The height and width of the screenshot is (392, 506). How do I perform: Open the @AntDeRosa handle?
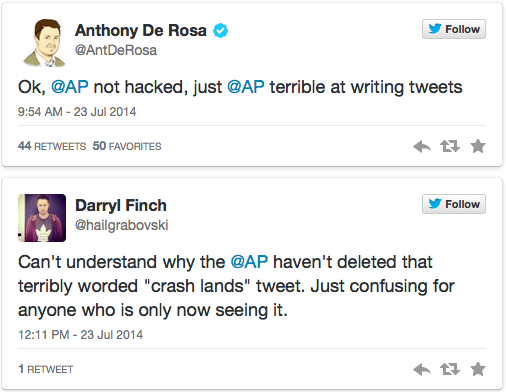tap(116, 50)
